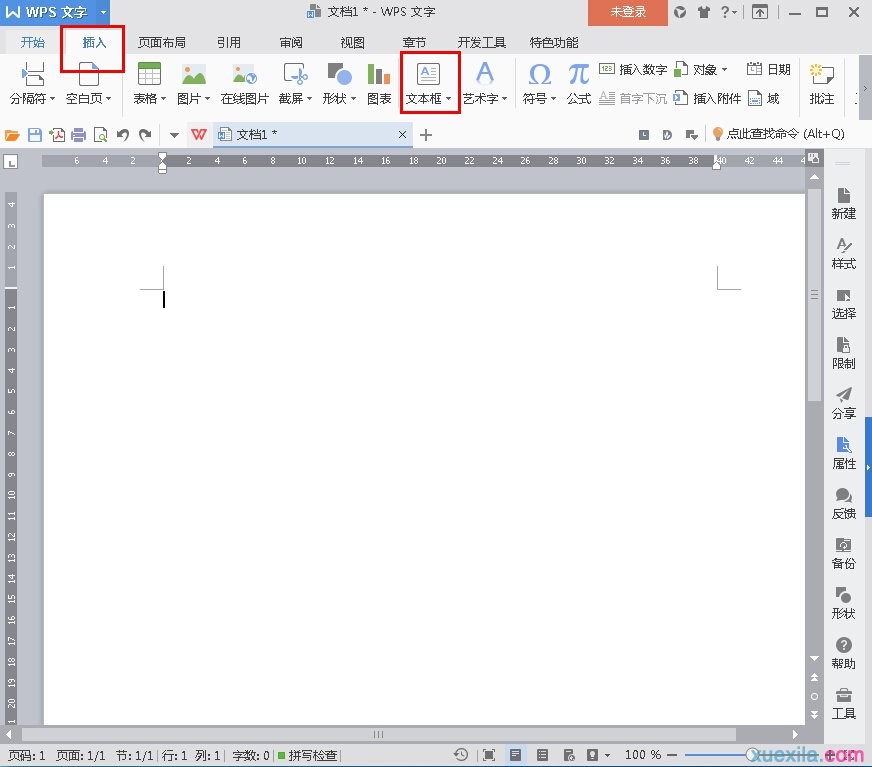
Task: Toggle 拼写检查 spell check in status bar
Action: tap(308, 755)
